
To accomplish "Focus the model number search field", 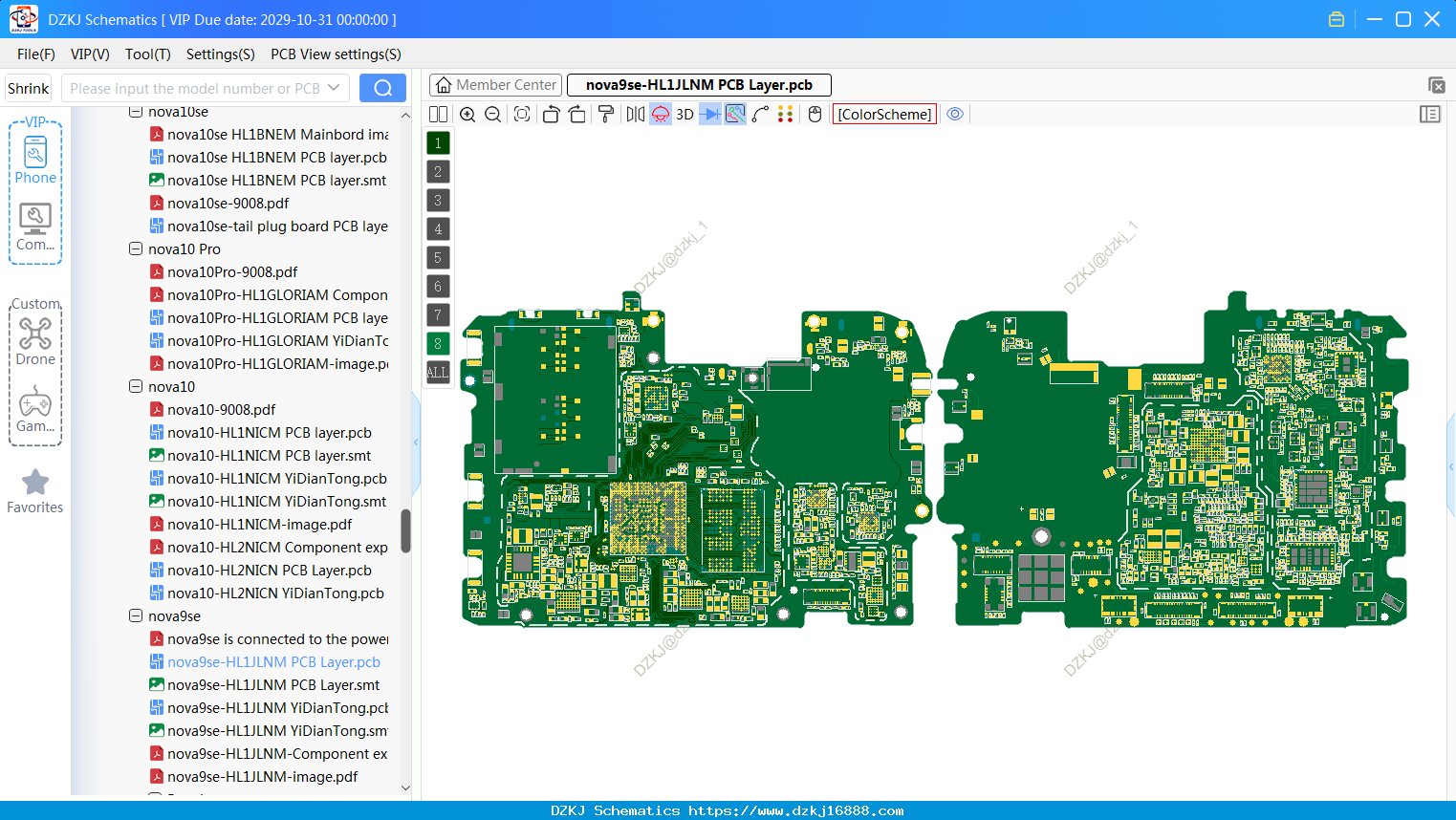I will 194,88.
